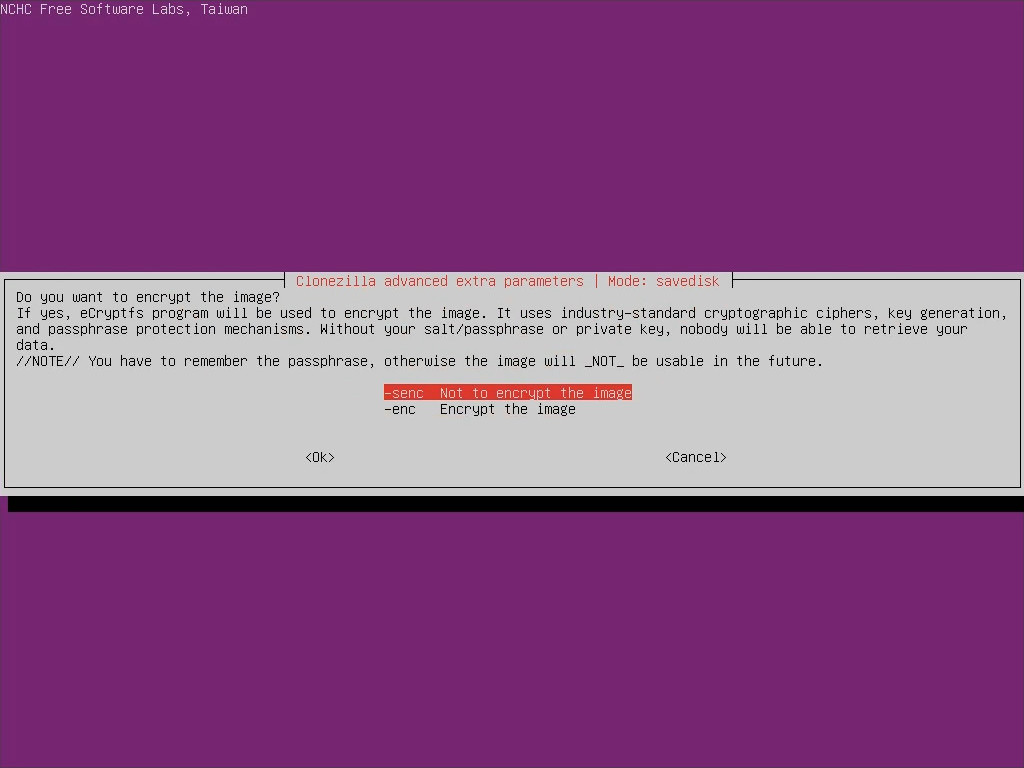
Task: Select the -senc option flag
Action: tap(404, 393)
